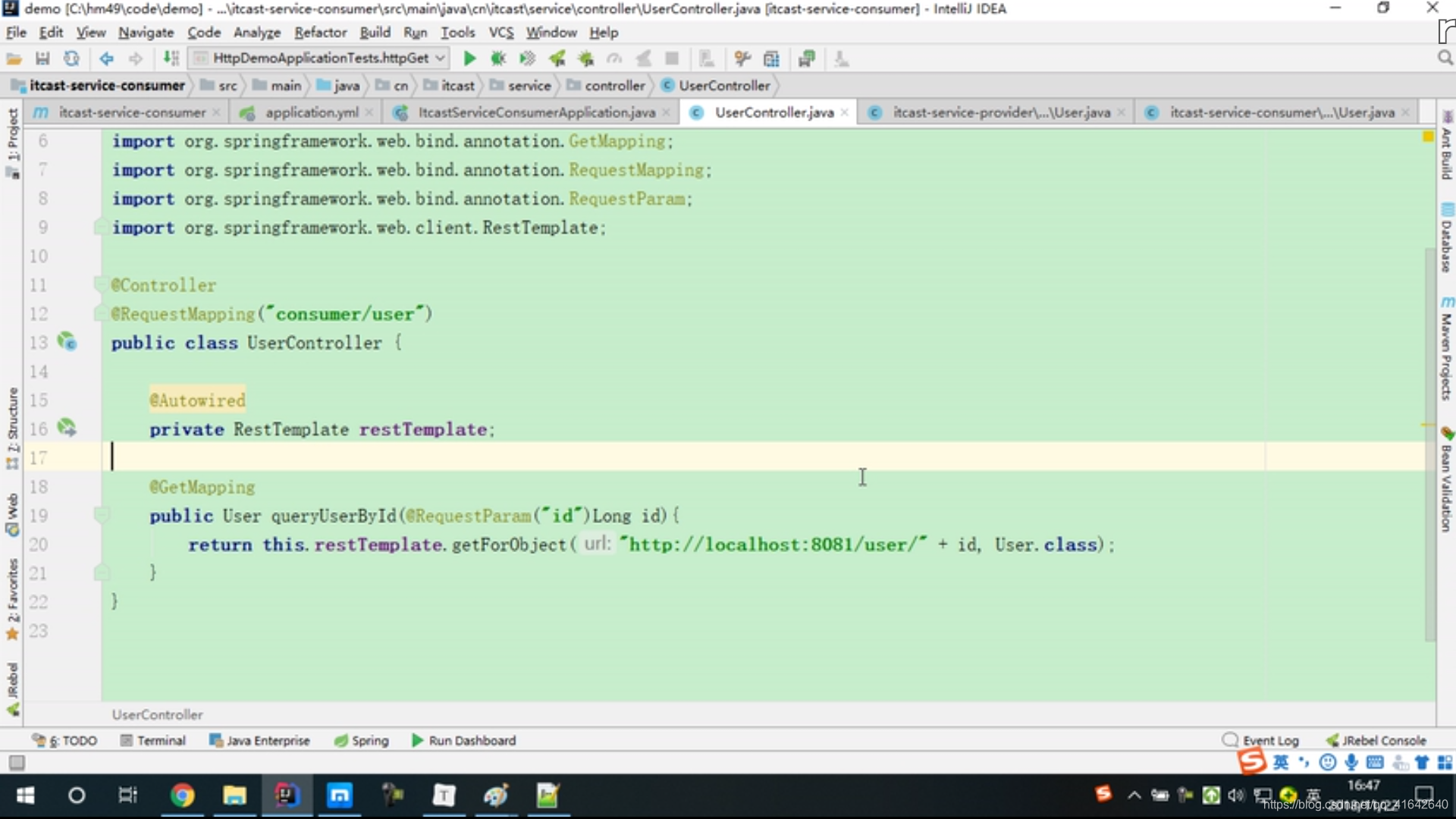Open File Explorer from the taskbar

pyautogui.click(x=234, y=795)
